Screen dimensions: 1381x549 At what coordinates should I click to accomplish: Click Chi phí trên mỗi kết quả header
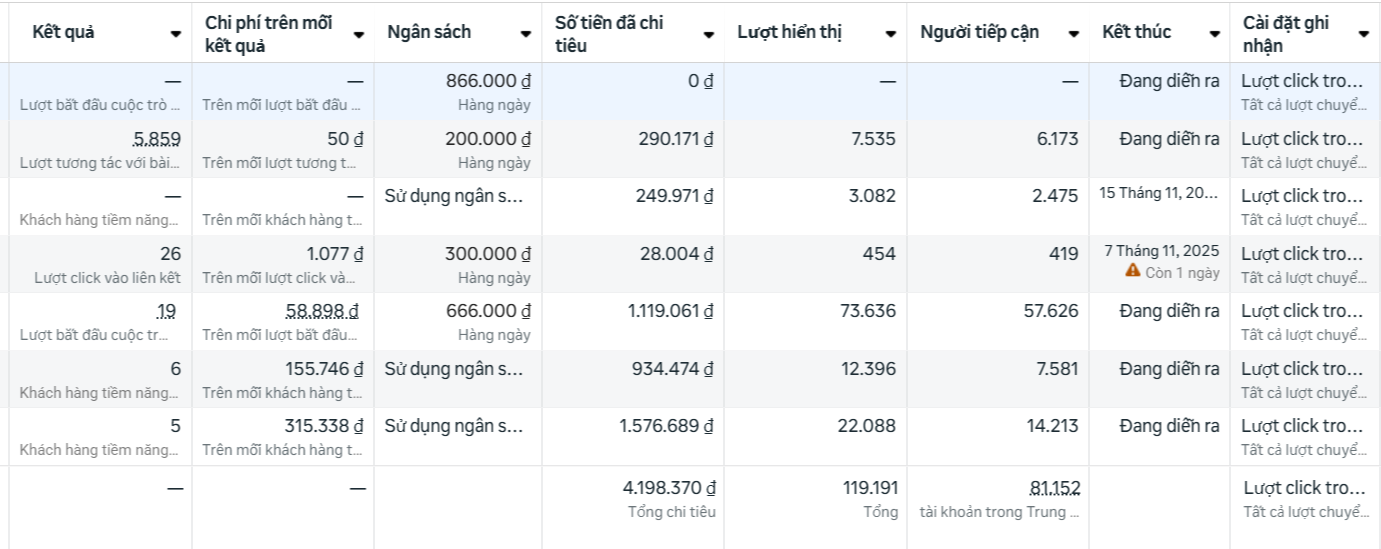(x=268, y=32)
